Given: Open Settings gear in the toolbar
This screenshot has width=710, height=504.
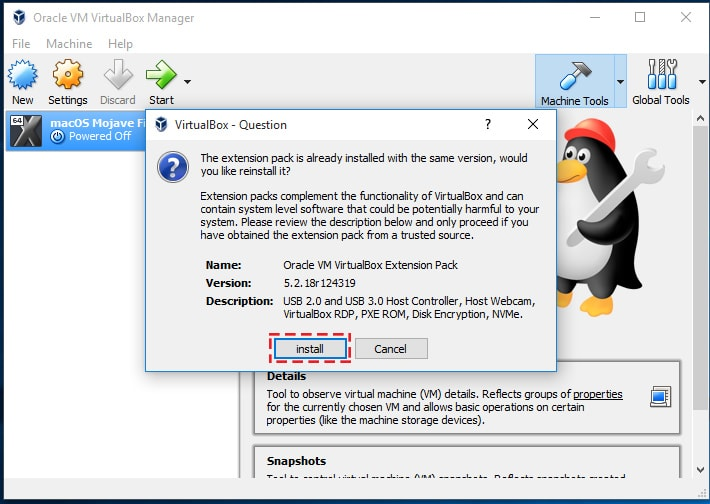Looking at the screenshot, I should click(67, 74).
